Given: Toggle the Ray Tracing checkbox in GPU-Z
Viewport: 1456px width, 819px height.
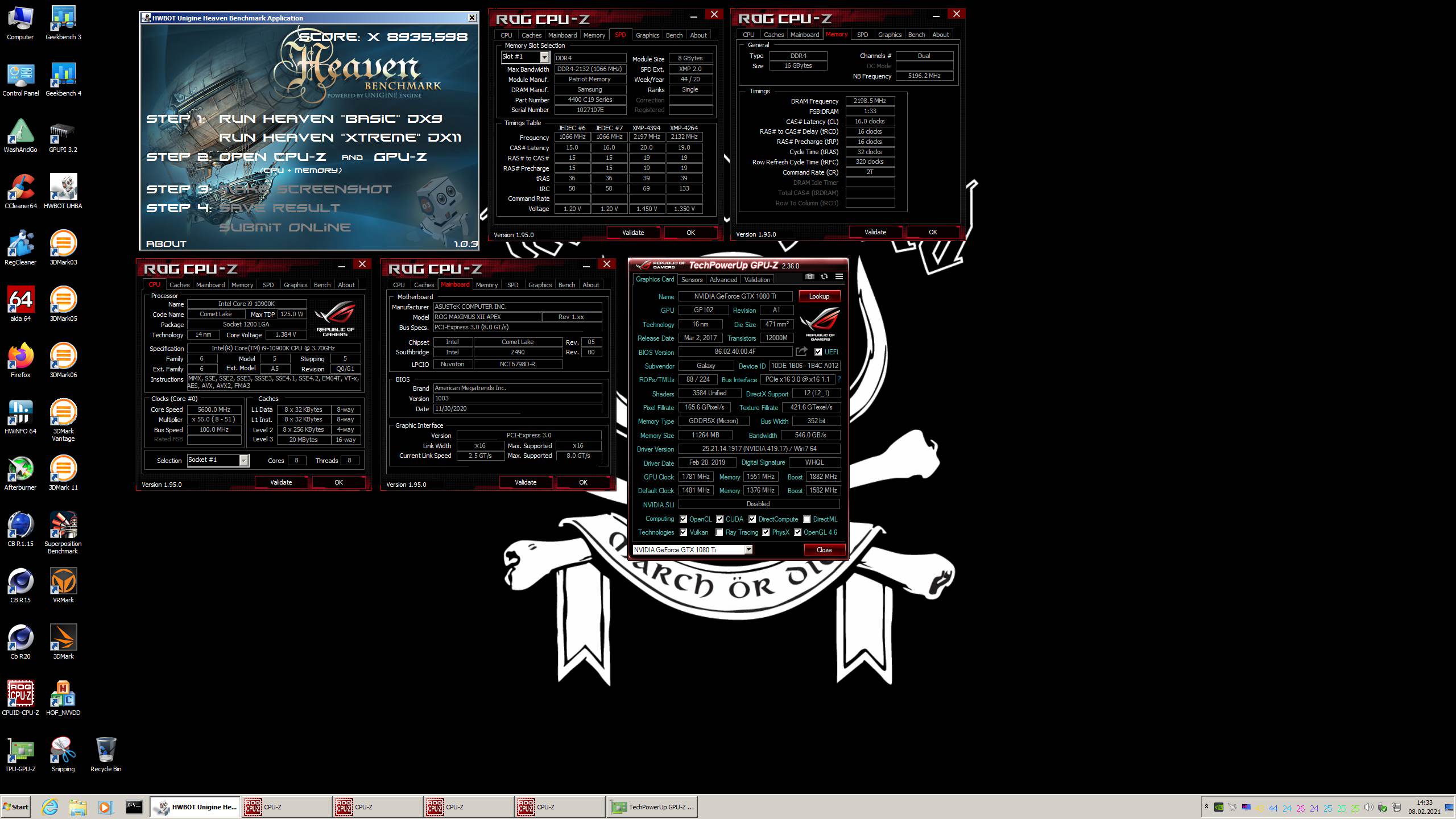Looking at the screenshot, I should [720, 532].
